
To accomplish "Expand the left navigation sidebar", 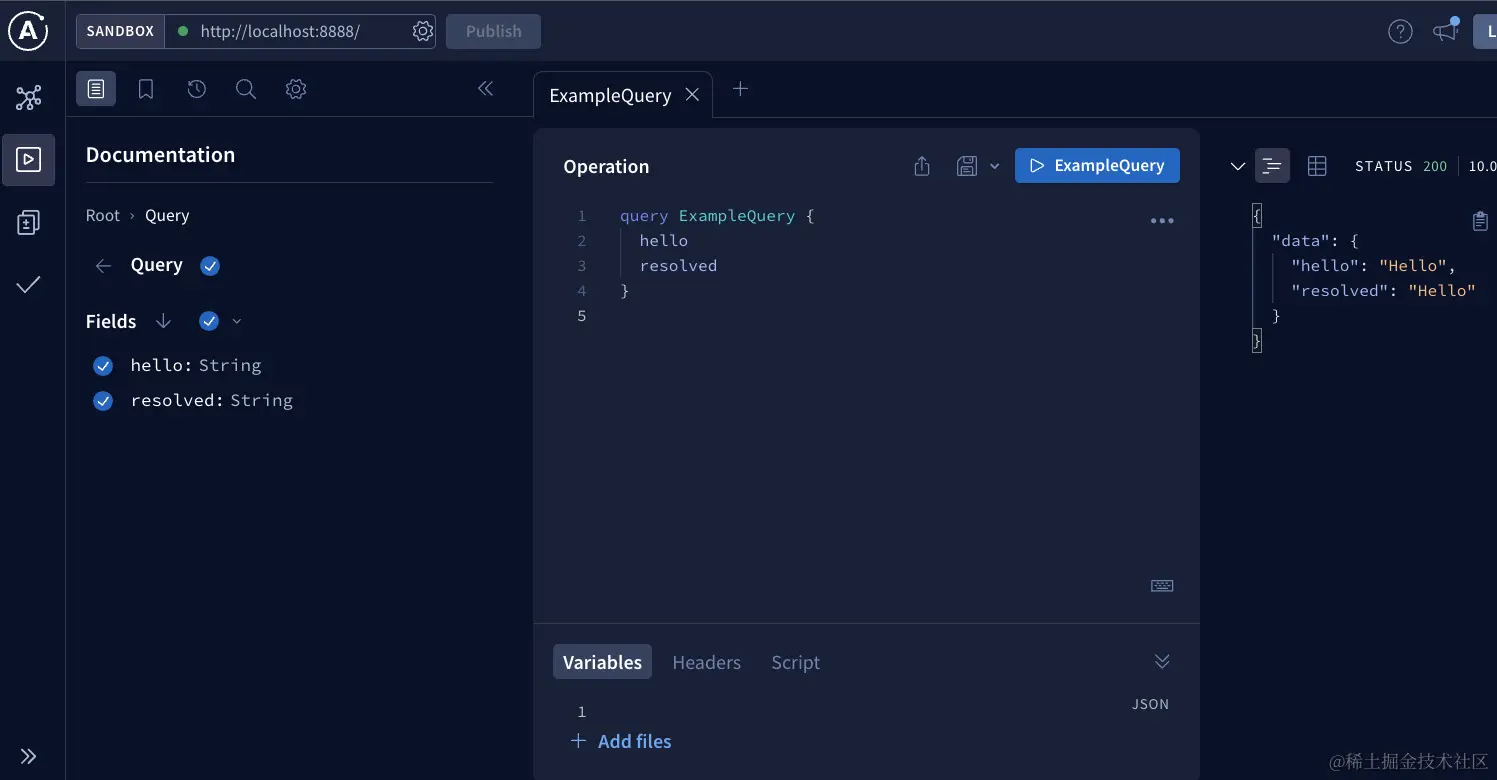I will click(x=28, y=756).
